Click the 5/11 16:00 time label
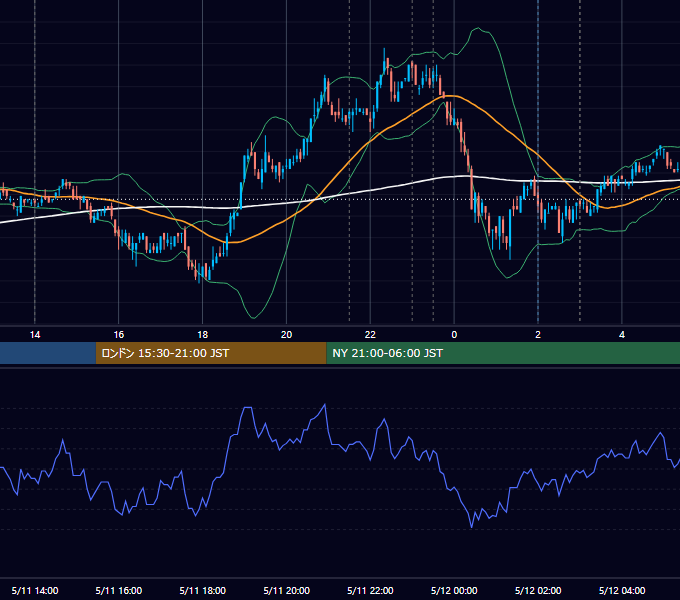 tap(118, 590)
